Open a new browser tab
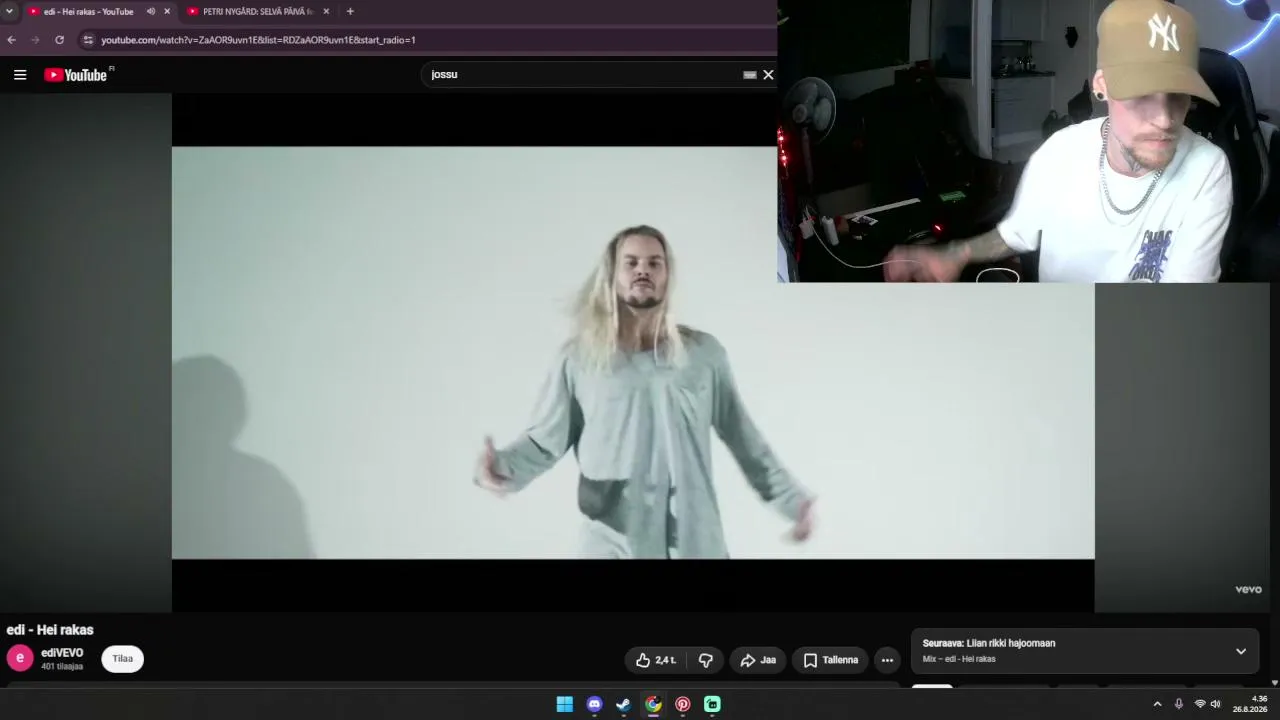Image resolution: width=1280 pixels, height=720 pixels. tap(350, 12)
